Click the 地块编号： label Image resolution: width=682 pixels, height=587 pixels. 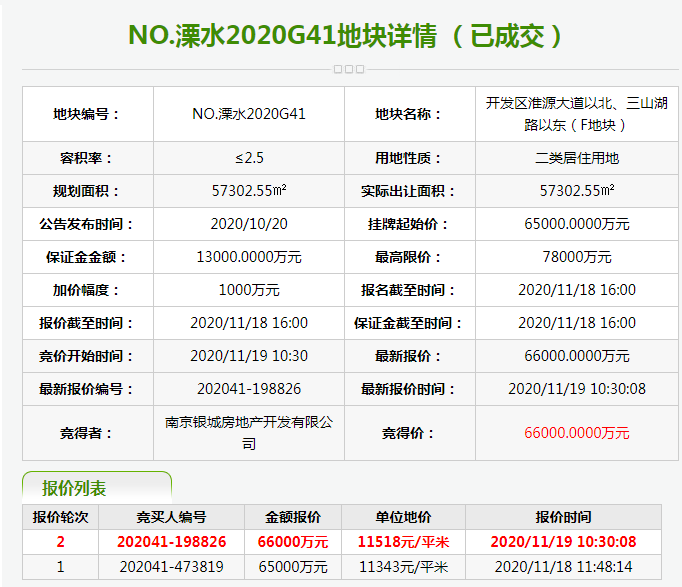[86, 114]
